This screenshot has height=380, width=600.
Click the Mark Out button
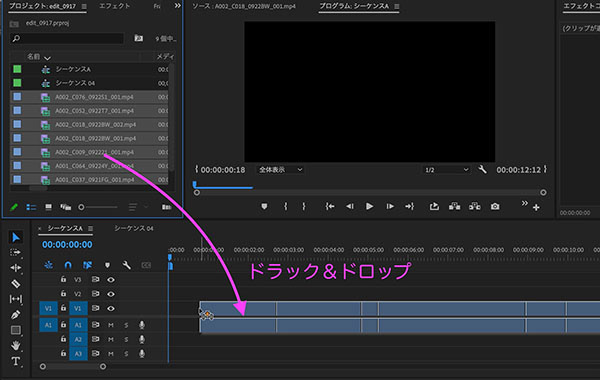[304, 207]
